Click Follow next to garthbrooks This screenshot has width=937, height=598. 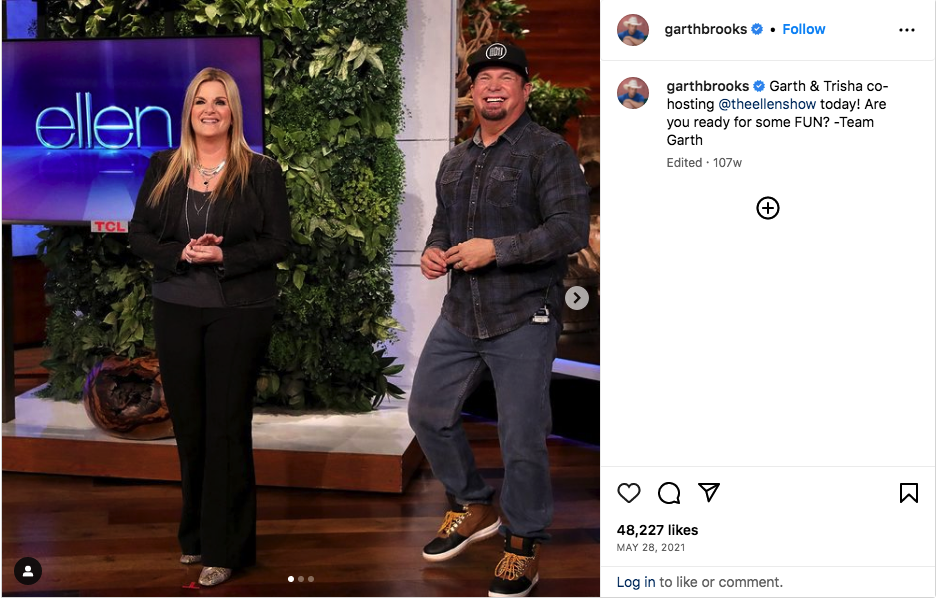(804, 29)
